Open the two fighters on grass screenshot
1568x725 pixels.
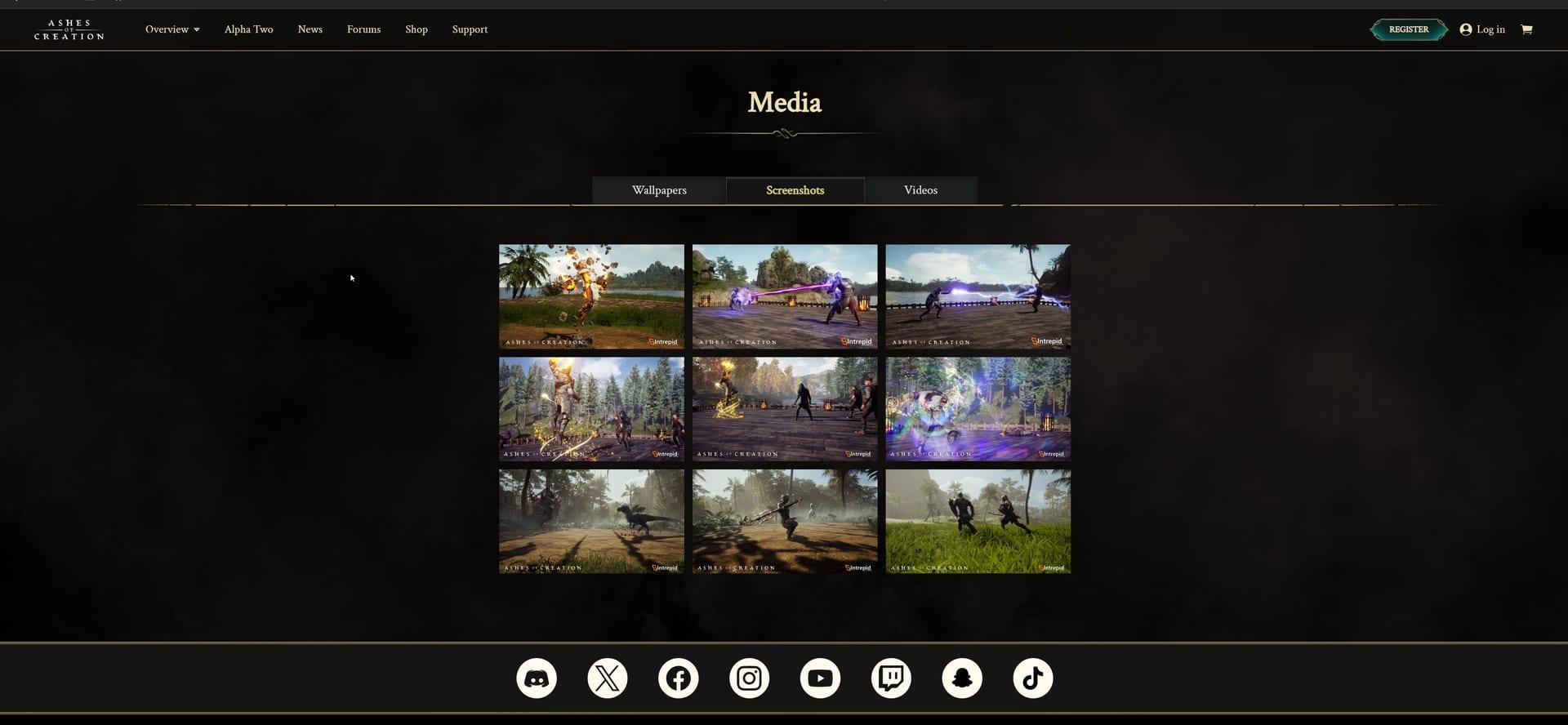coord(978,521)
